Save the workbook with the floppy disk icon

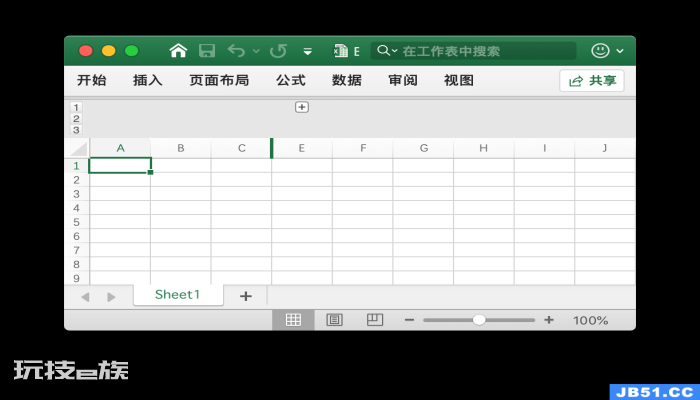(x=207, y=50)
